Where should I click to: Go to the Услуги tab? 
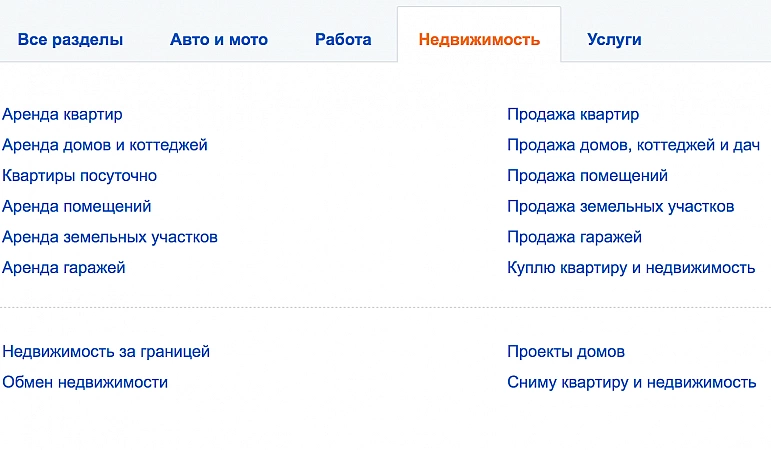(614, 40)
